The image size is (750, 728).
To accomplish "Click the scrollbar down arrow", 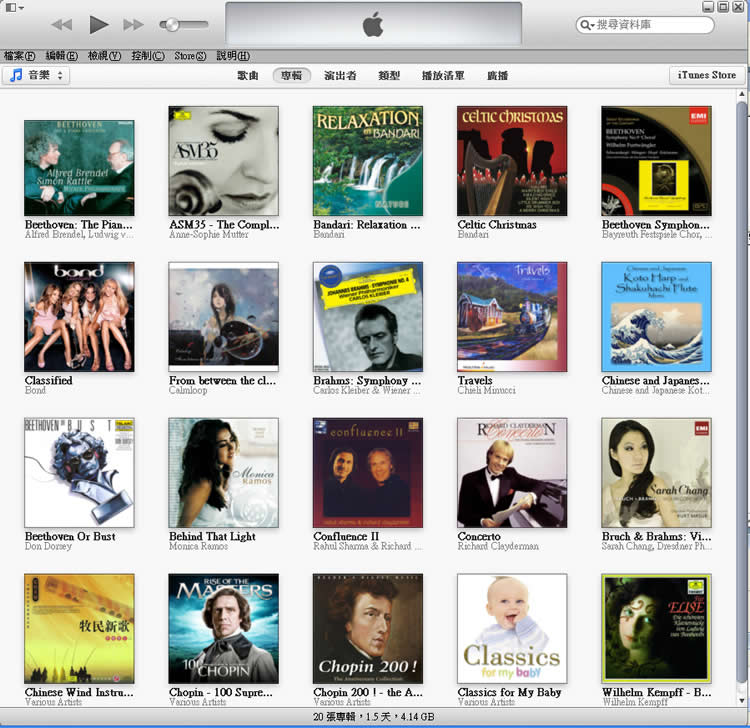I will coord(742,701).
